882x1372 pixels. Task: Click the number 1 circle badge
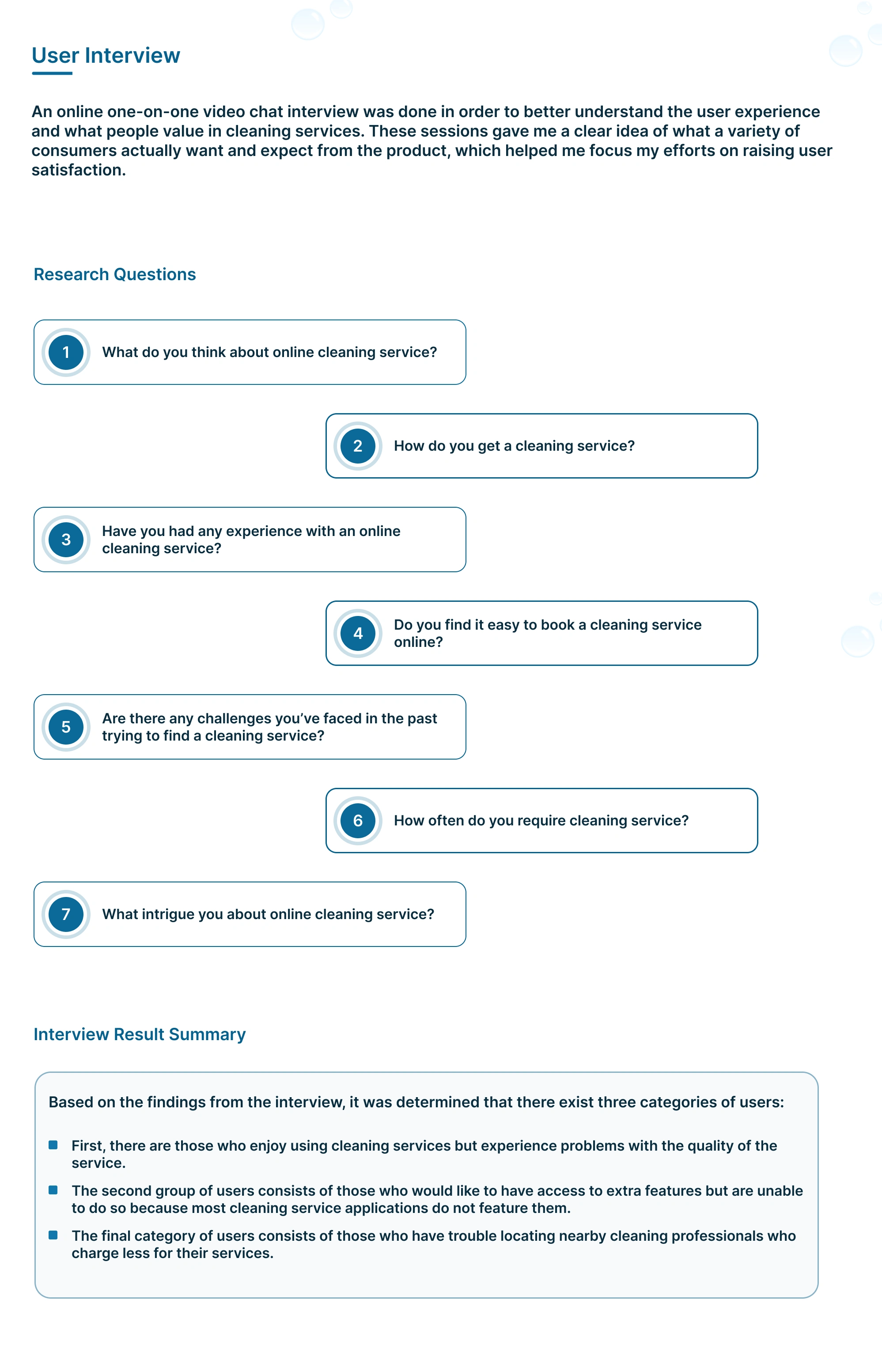(66, 352)
